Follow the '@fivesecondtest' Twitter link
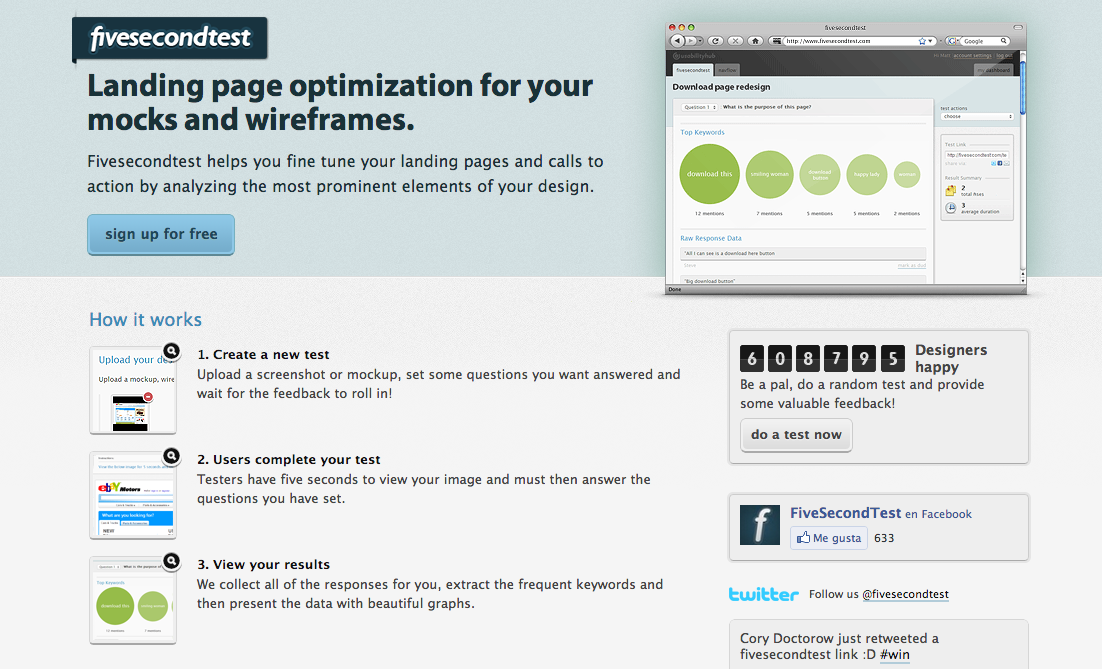1102x669 pixels. pyautogui.click(x=905, y=594)
